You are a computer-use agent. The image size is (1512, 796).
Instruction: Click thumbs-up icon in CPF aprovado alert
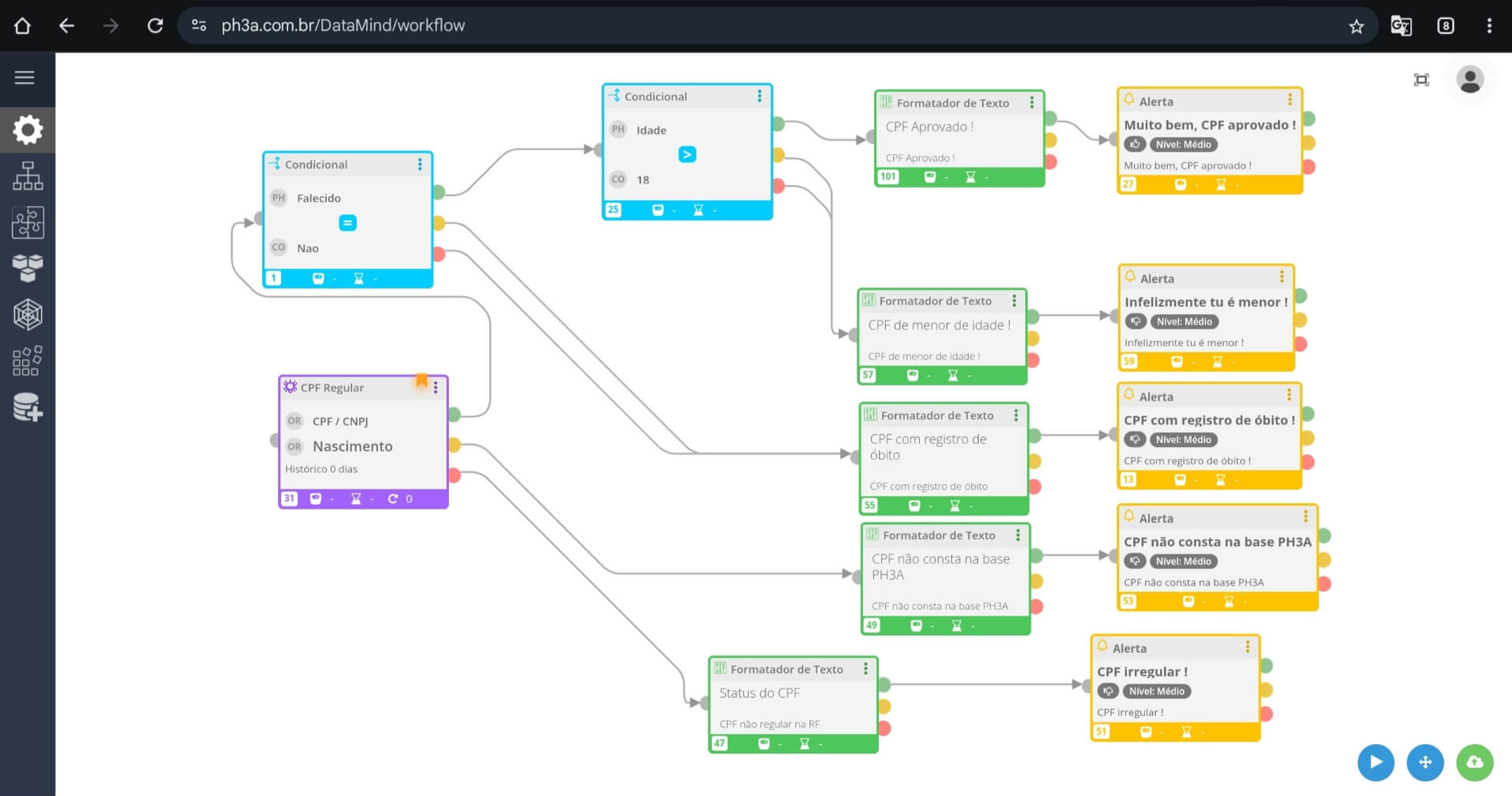click(x=1135, y=144)
